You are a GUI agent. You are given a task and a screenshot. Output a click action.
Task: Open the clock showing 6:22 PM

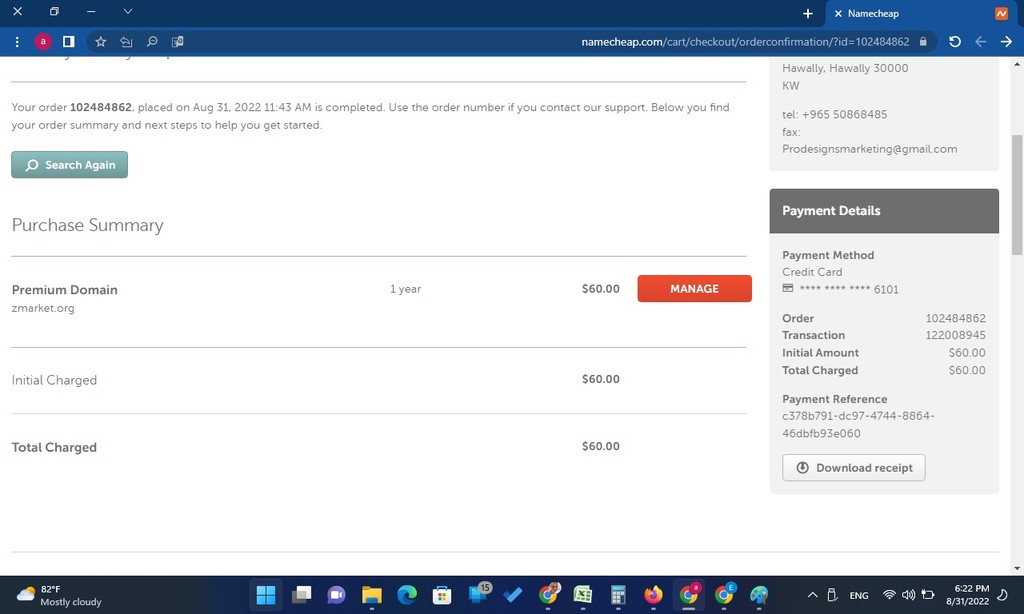(968, 595)
